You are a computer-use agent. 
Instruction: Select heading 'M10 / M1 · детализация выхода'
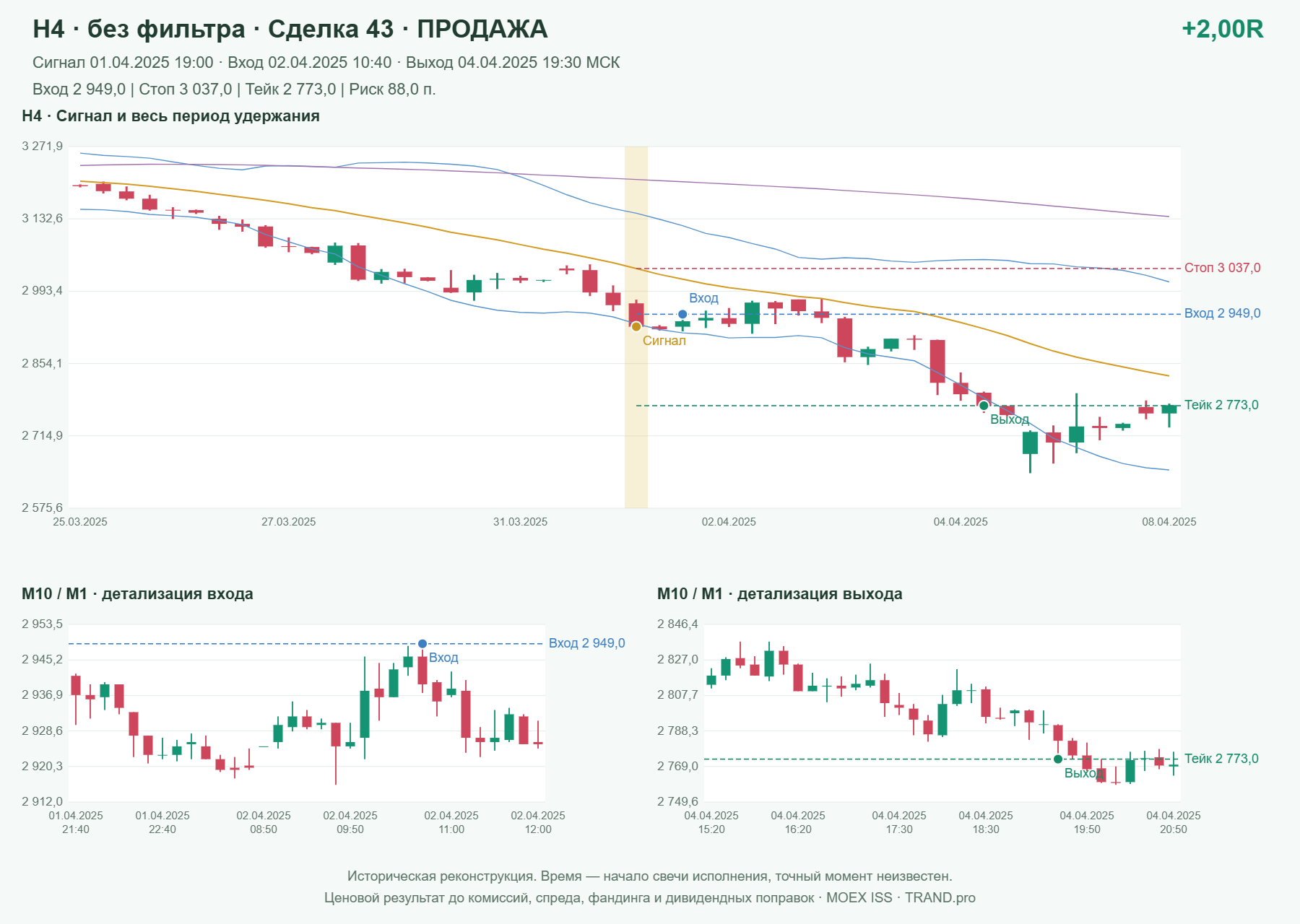[780, 594]
